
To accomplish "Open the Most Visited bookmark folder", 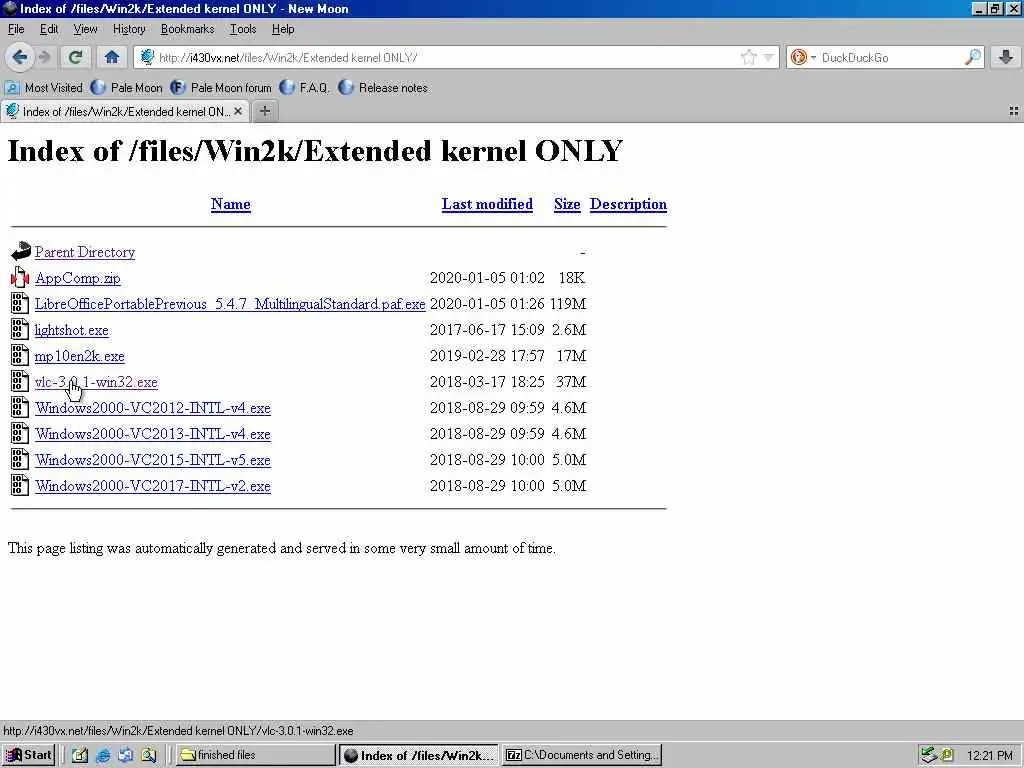I will pyautogui.click(x=44, y=88).
